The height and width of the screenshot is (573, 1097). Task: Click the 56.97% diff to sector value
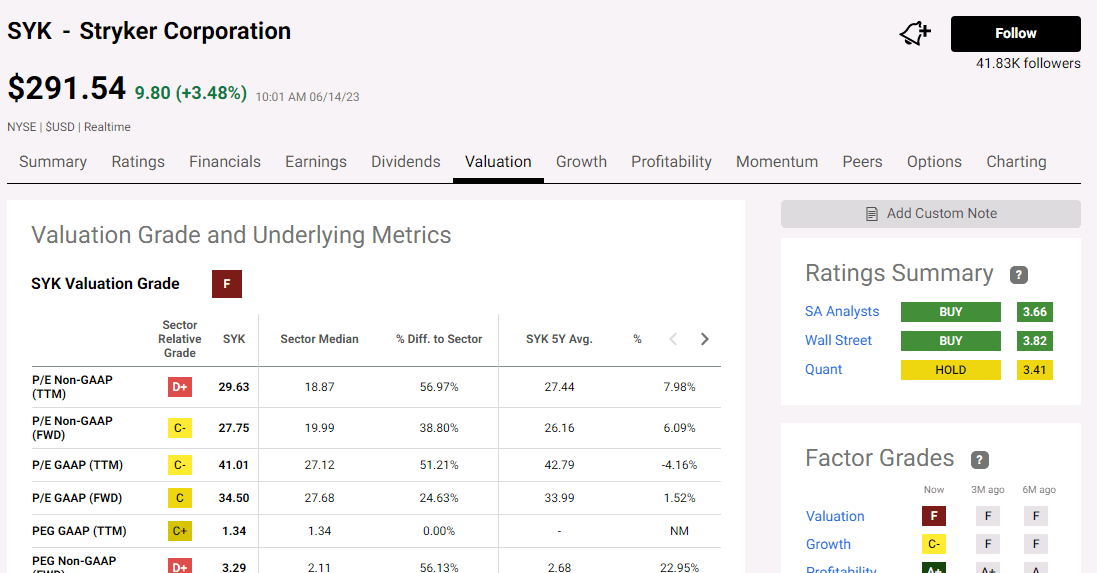click(x=439, y=387)
